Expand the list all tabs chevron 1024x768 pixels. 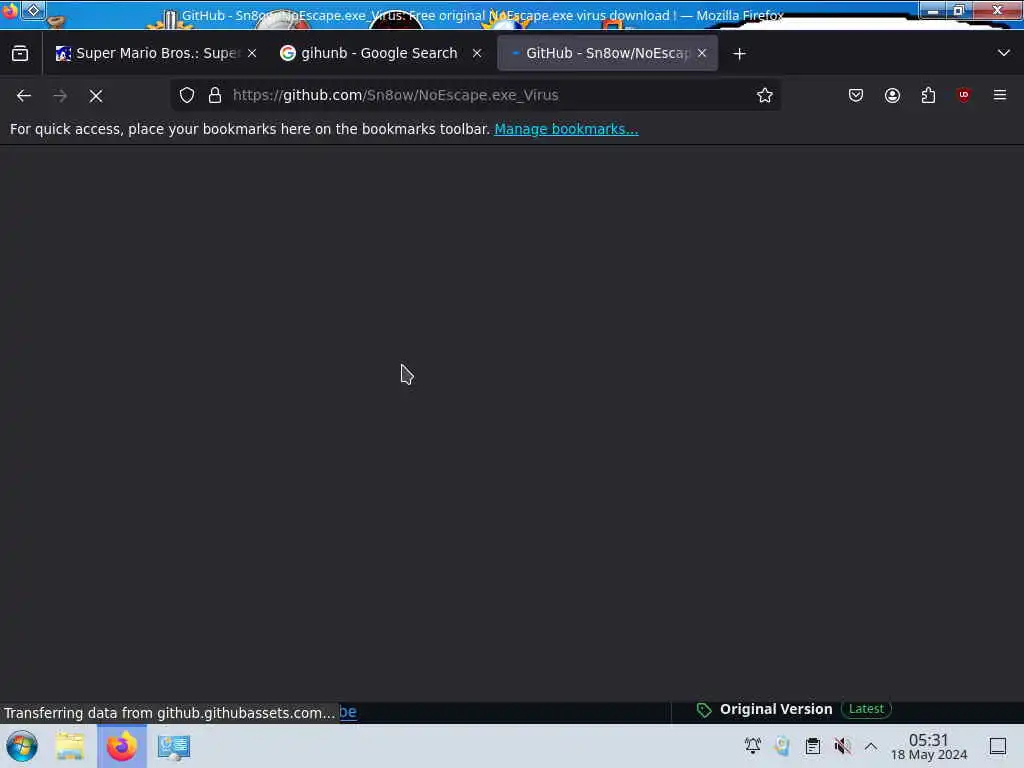tap(1004, 53)
